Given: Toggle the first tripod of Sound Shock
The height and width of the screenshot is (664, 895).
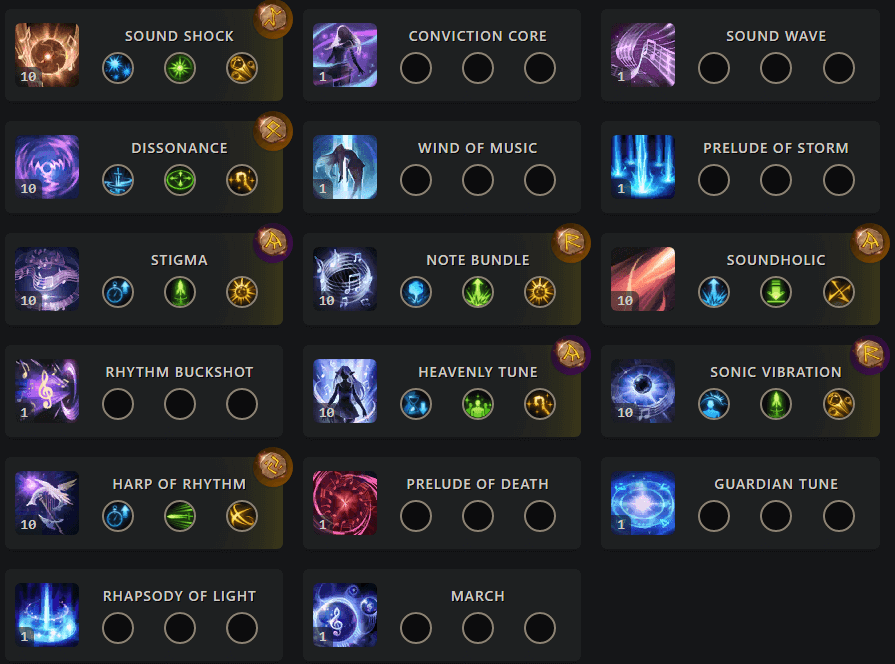Looking at the screenshot, I should click(117, 68).
